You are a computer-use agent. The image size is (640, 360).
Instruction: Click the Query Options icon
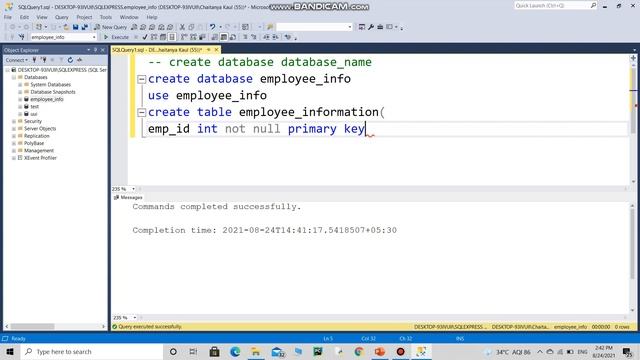pos(163,37)
